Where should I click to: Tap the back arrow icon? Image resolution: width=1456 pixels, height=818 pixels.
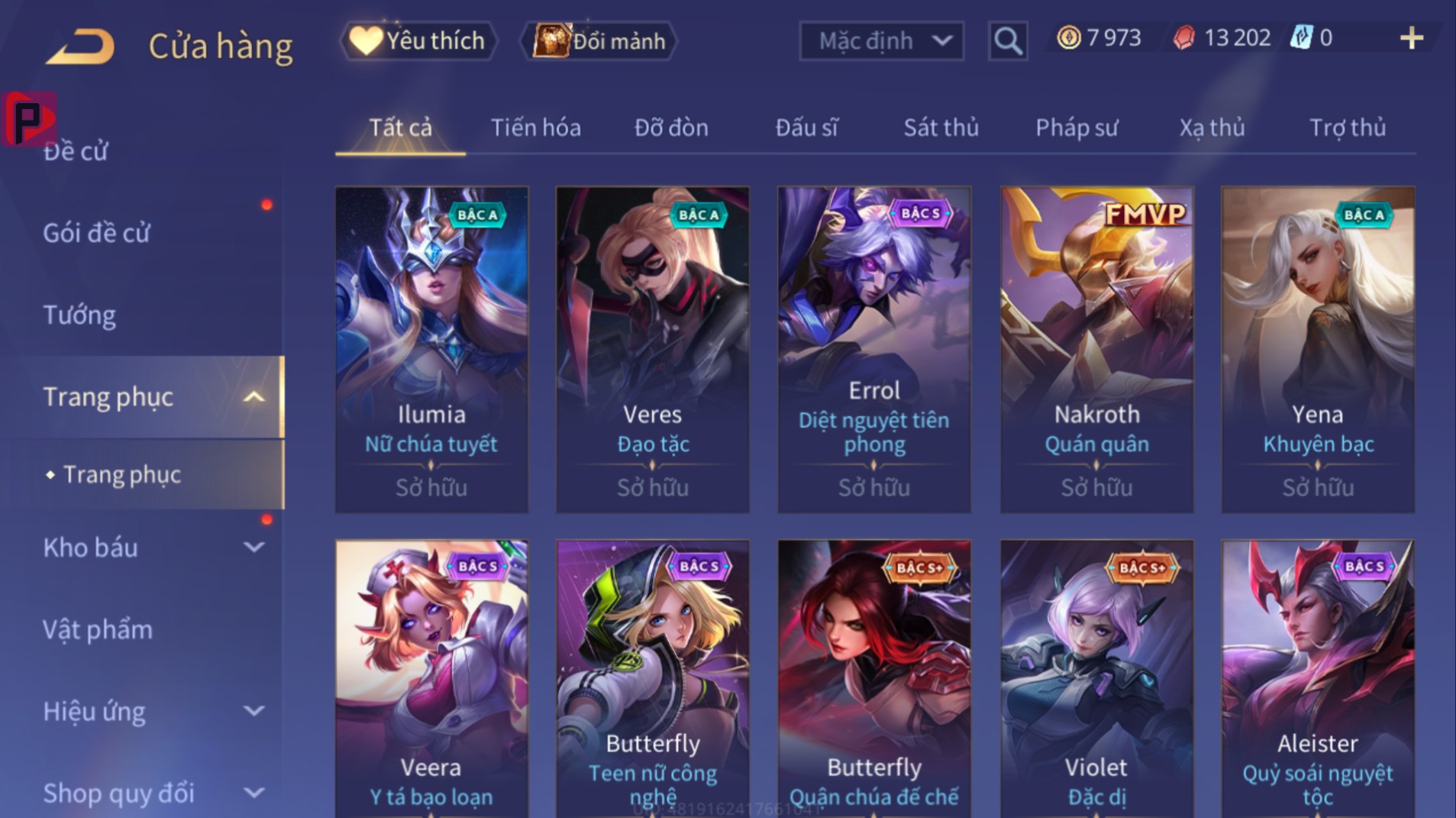click(80, 45)
